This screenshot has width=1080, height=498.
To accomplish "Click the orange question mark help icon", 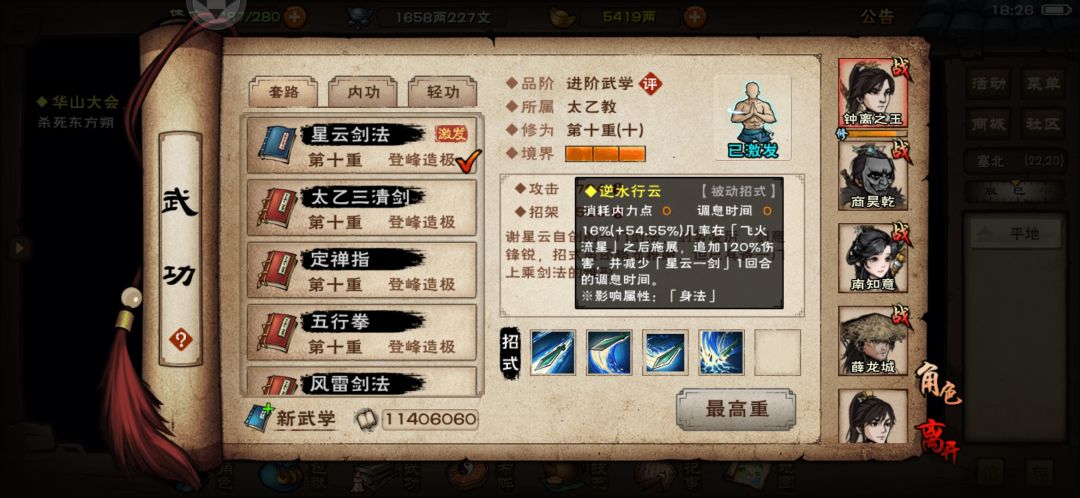I will [x=180, y=339].
